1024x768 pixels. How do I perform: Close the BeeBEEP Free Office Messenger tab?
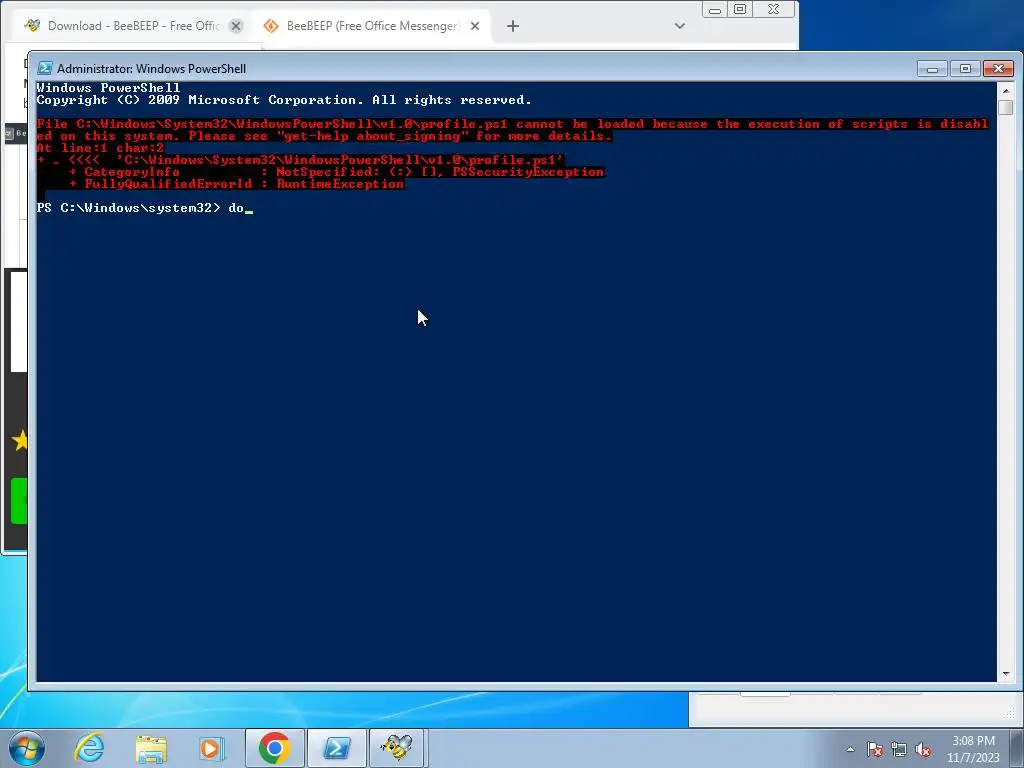pos(475,26)
